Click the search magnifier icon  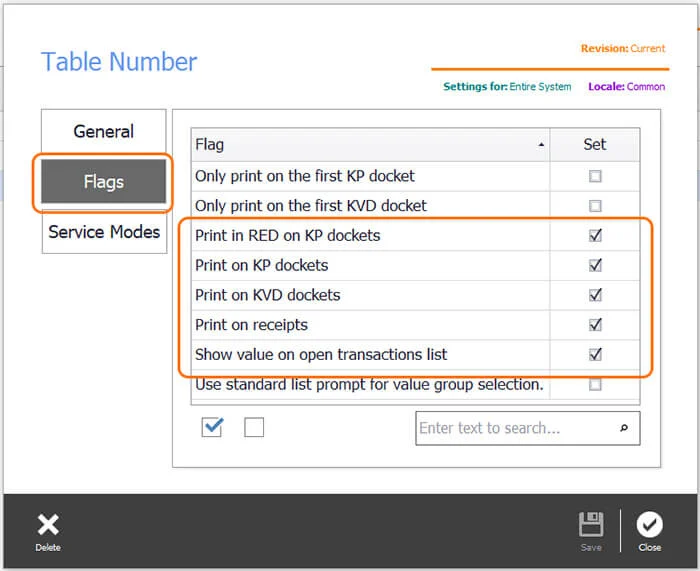click(x=624, y=428)
